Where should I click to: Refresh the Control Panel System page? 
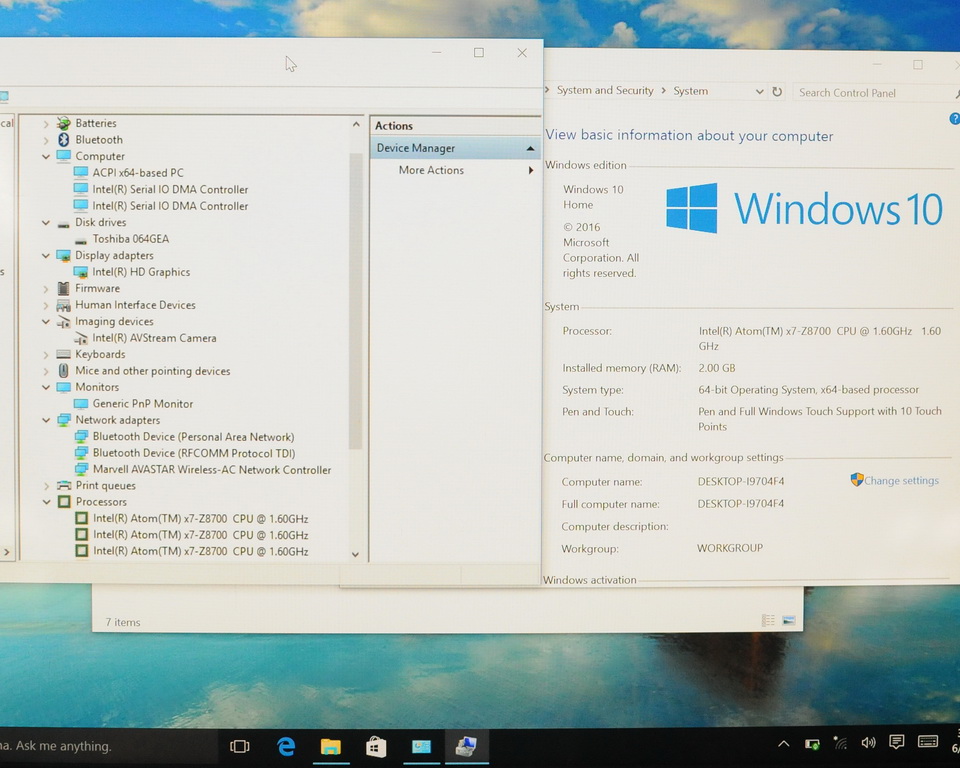(x=777, y=91)
